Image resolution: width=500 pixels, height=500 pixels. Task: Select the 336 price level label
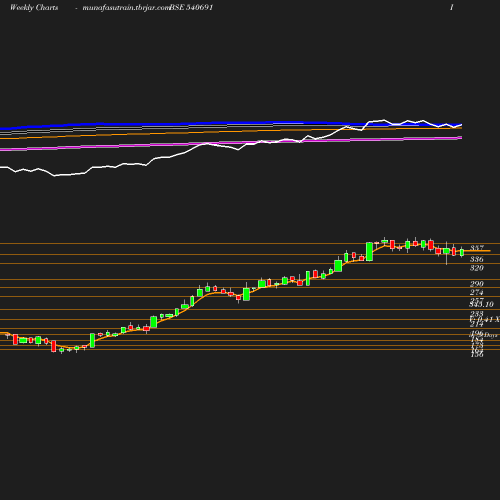tap(477, 259)
